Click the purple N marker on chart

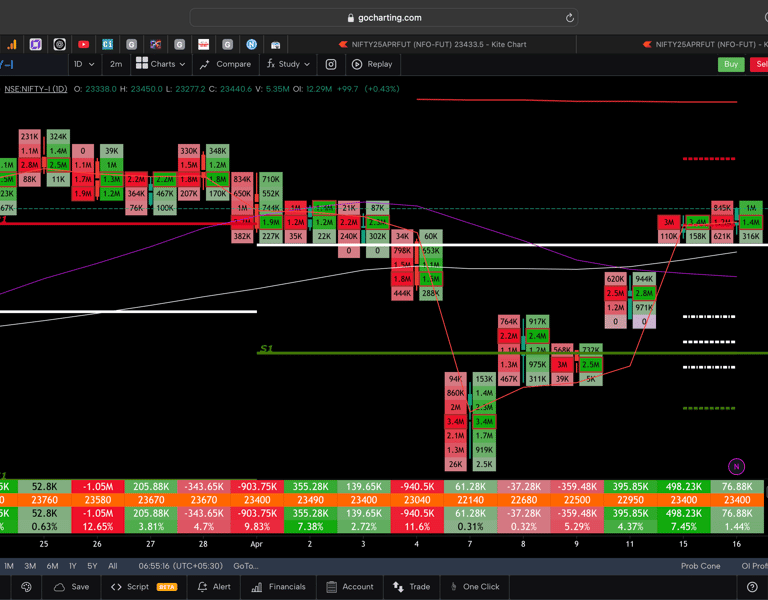pyautogui.click(x=736, y=466)
